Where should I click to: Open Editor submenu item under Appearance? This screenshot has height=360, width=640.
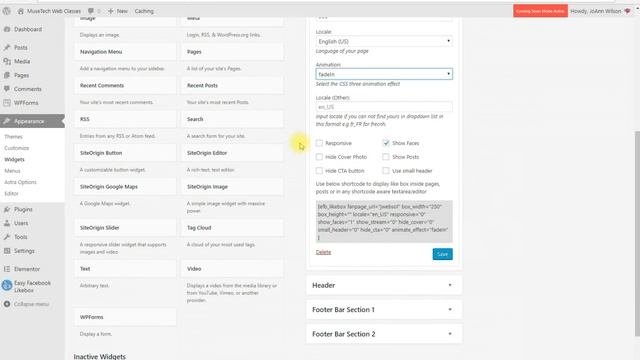[x=11, y=193]
